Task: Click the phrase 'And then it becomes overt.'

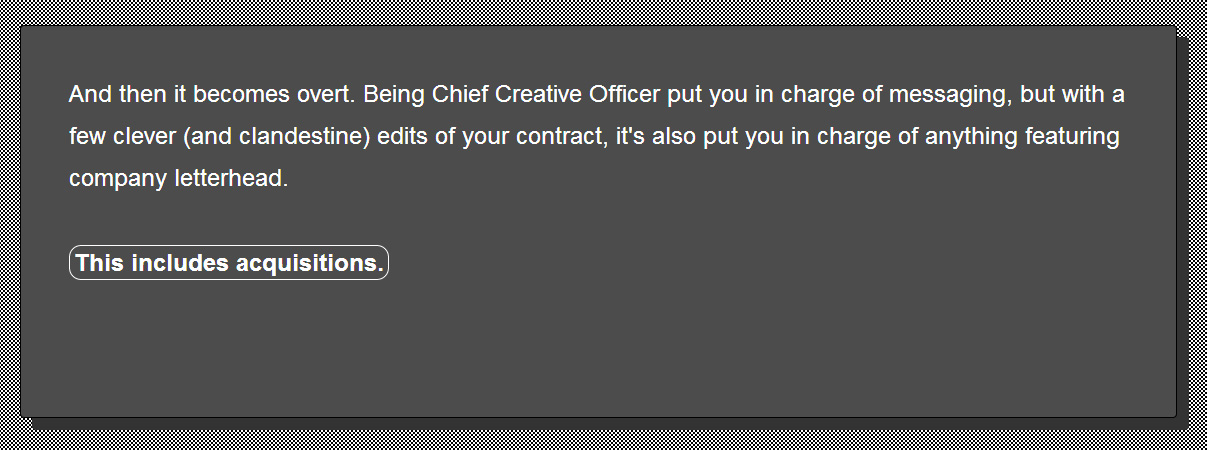Action: (213, 95)
